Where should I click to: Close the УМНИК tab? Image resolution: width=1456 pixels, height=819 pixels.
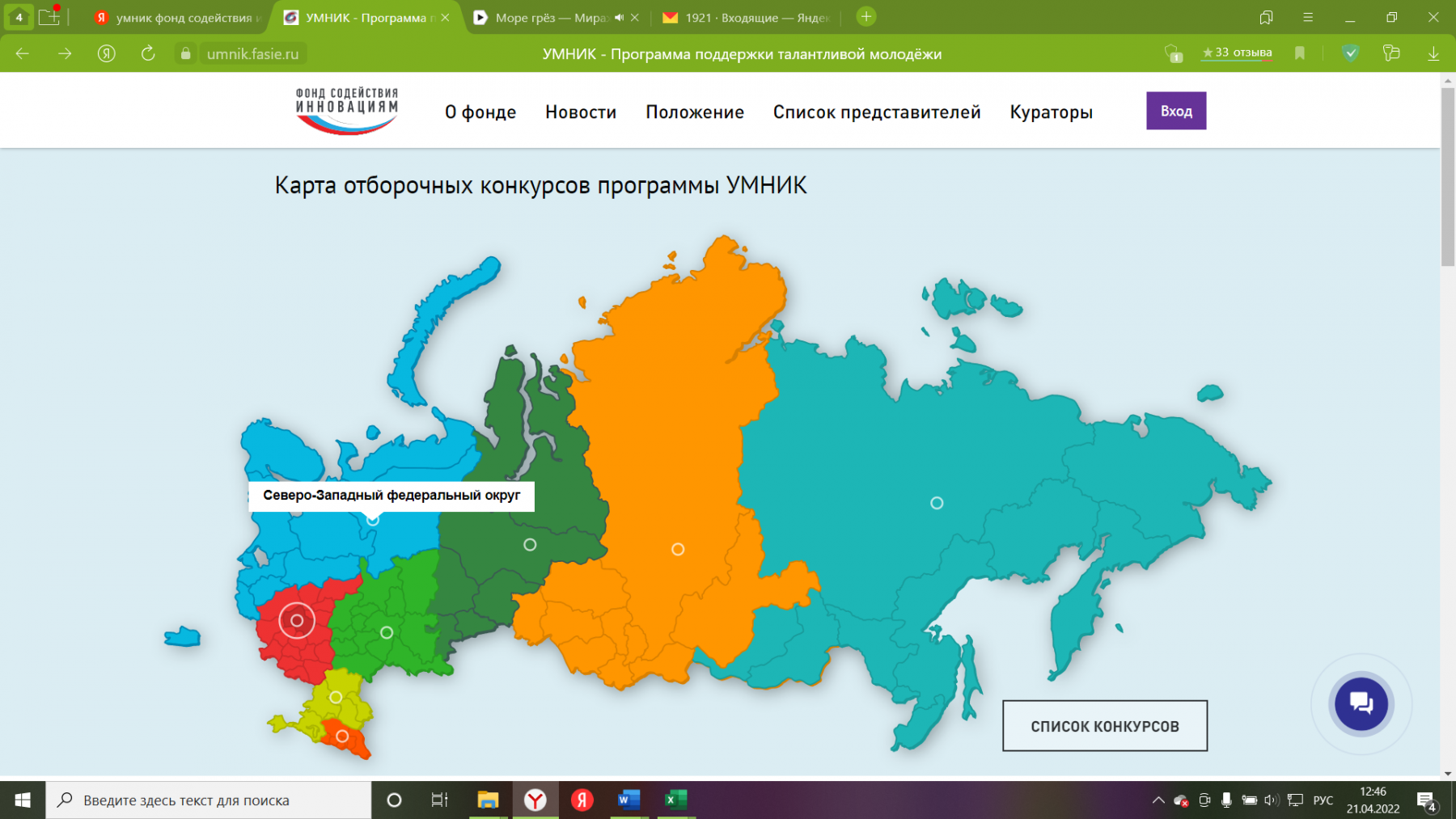[445, 17]
